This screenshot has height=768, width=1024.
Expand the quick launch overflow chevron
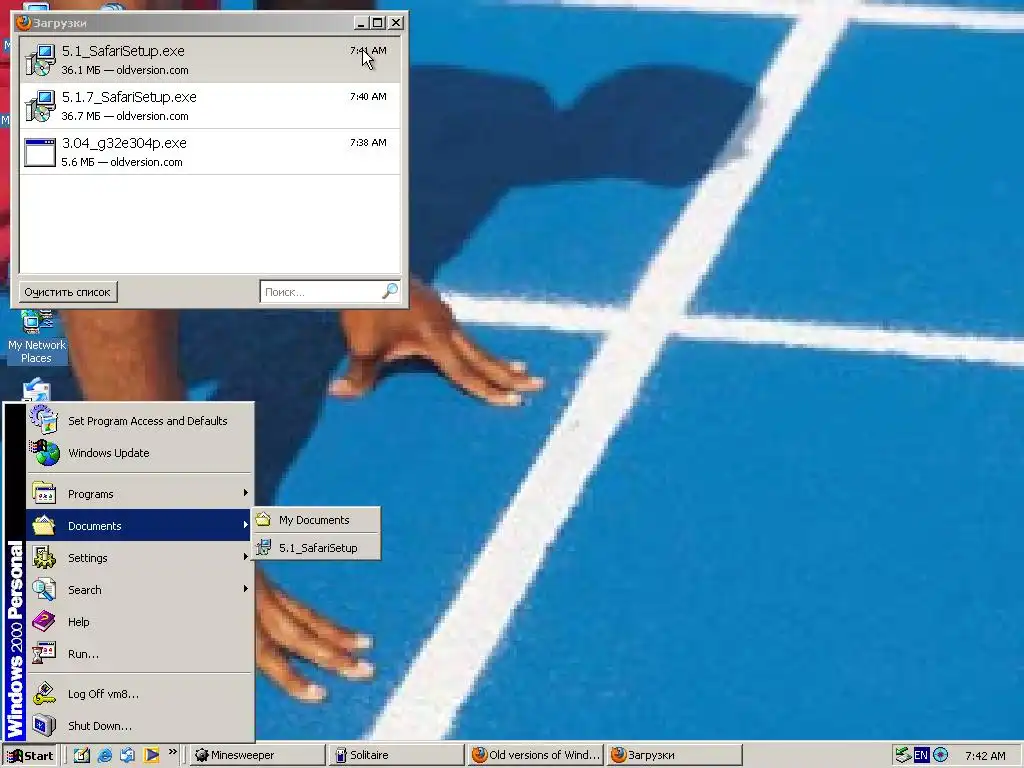pos(172,752)
